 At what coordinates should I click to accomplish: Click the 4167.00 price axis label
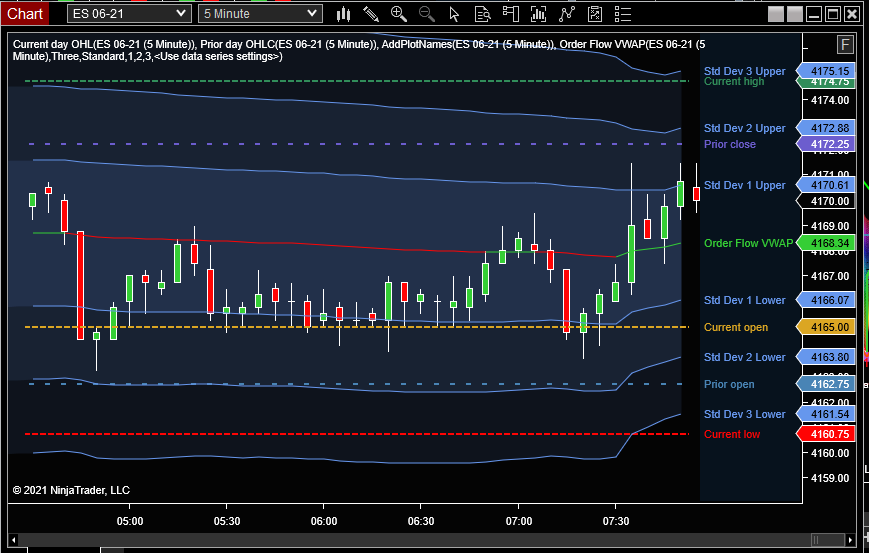(x=830, y=276)
